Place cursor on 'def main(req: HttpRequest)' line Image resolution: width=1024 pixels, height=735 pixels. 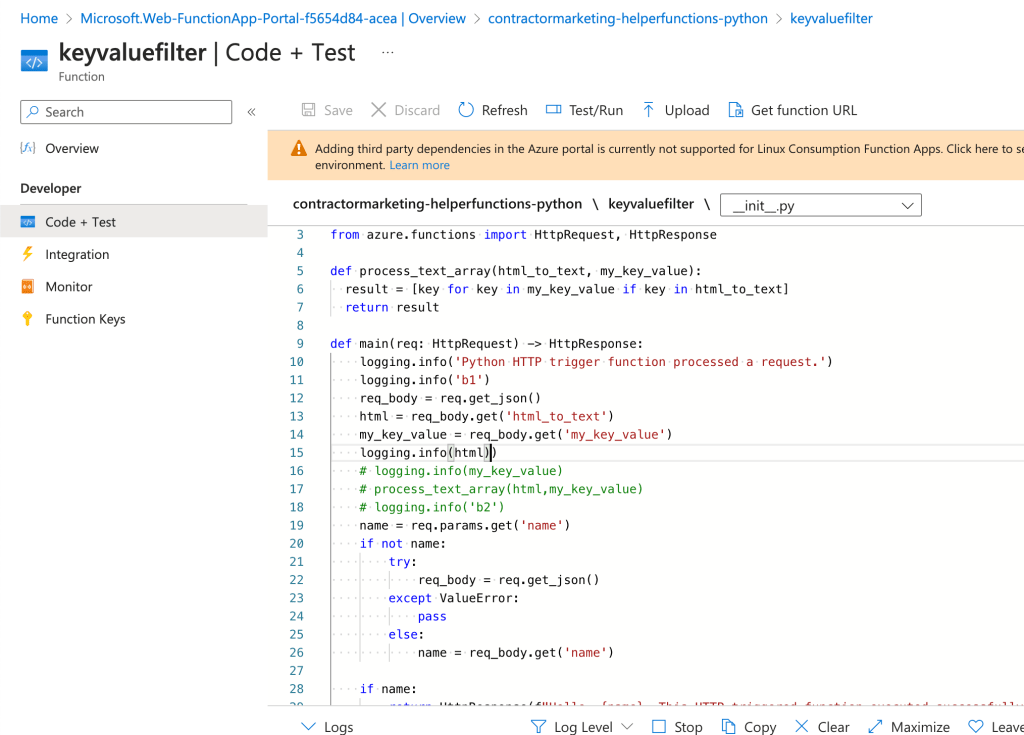[486, 344]
